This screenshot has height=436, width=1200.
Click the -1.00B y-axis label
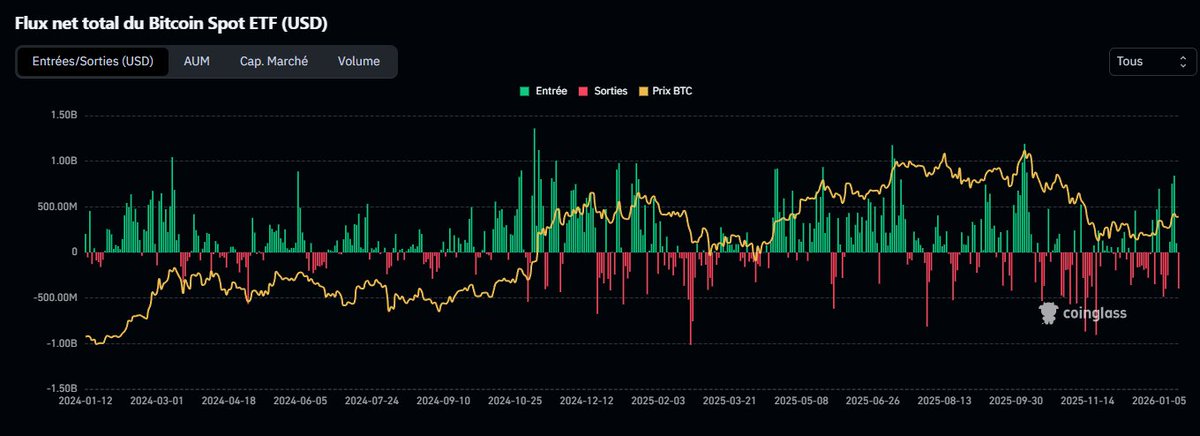[61, 343]
